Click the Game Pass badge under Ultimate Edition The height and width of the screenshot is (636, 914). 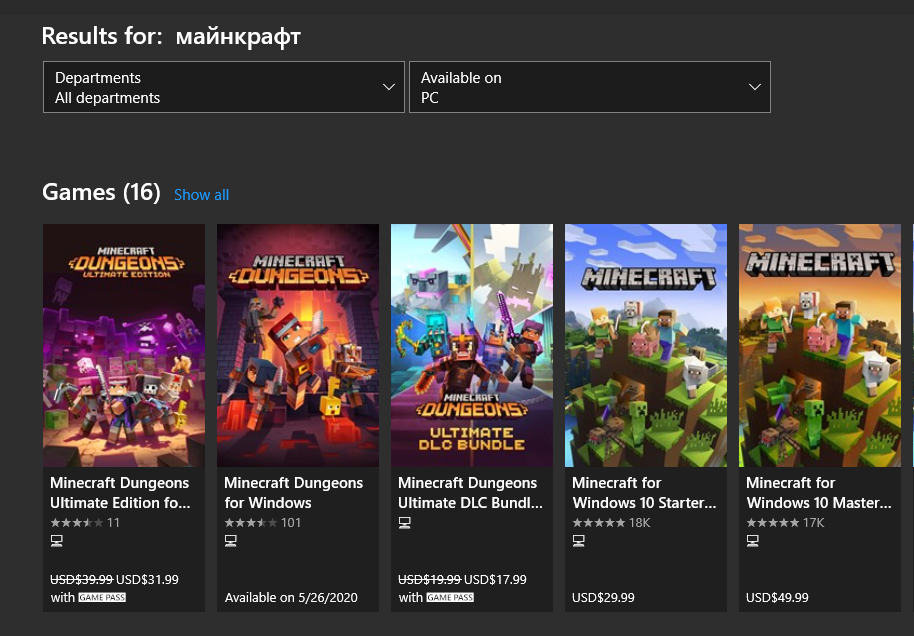click(102, 598)
